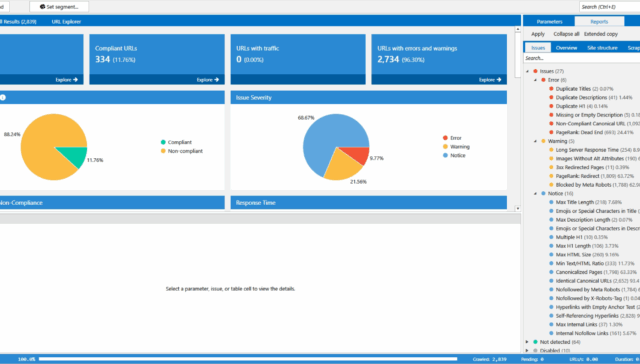Open the Site structure sub-tab
Image resolution: width=640 pixels, height=364 pixels.
(602, 48)
